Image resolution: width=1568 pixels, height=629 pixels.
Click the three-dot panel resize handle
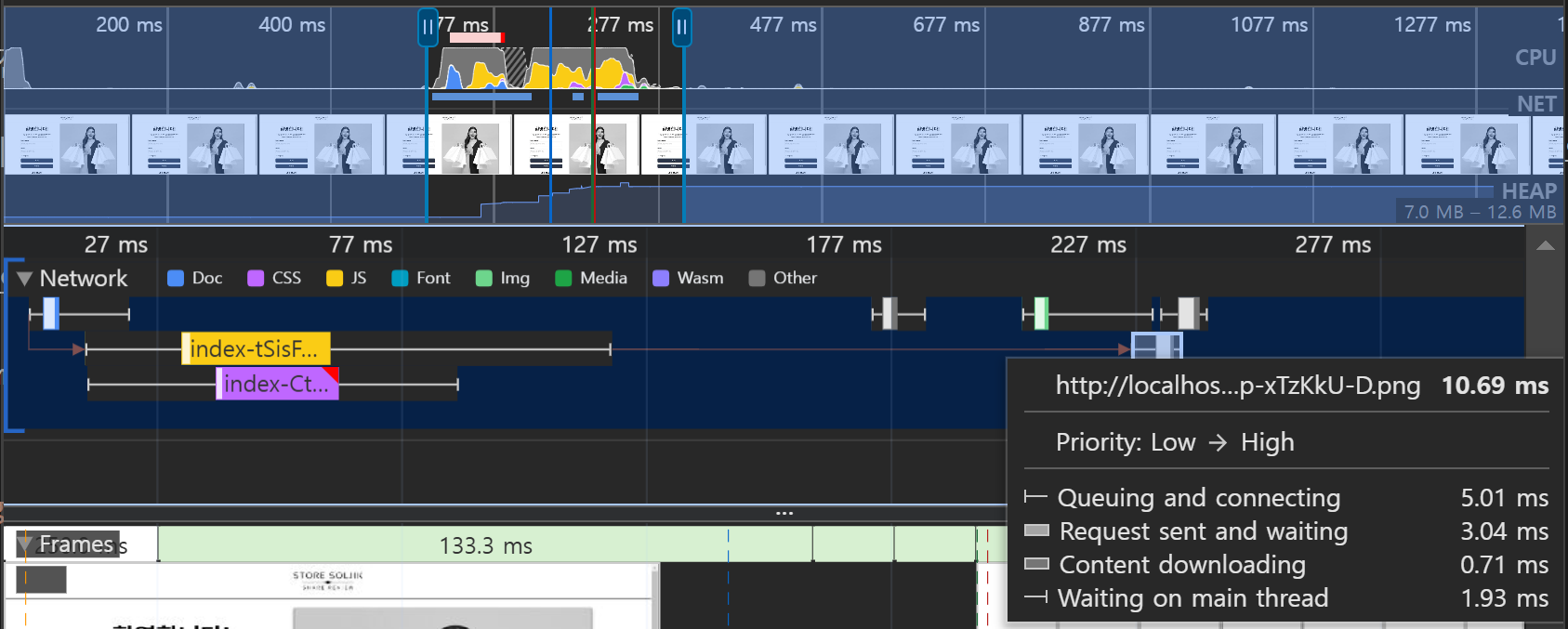click(x=784, y=513)
